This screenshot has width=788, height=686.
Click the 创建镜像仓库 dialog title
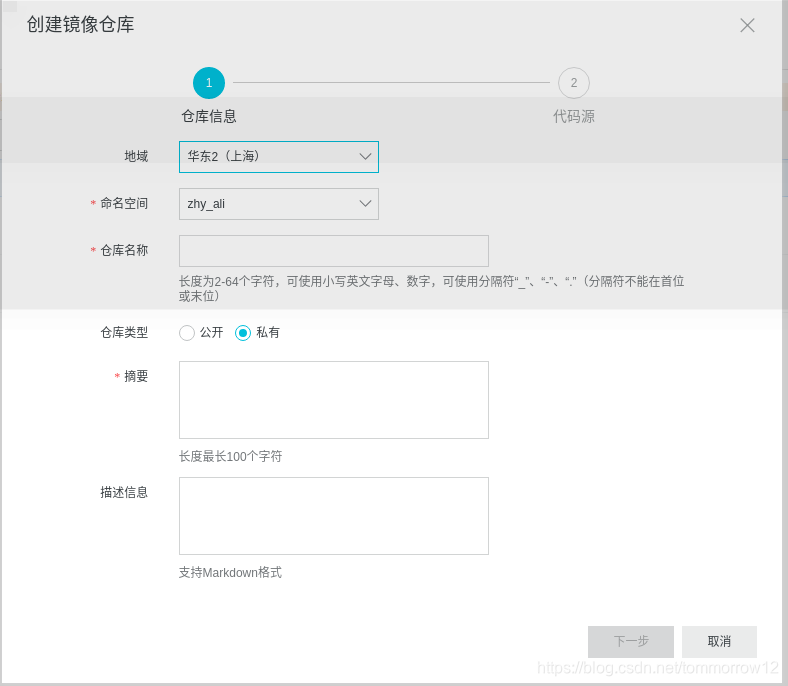click(x=80, y=25)
